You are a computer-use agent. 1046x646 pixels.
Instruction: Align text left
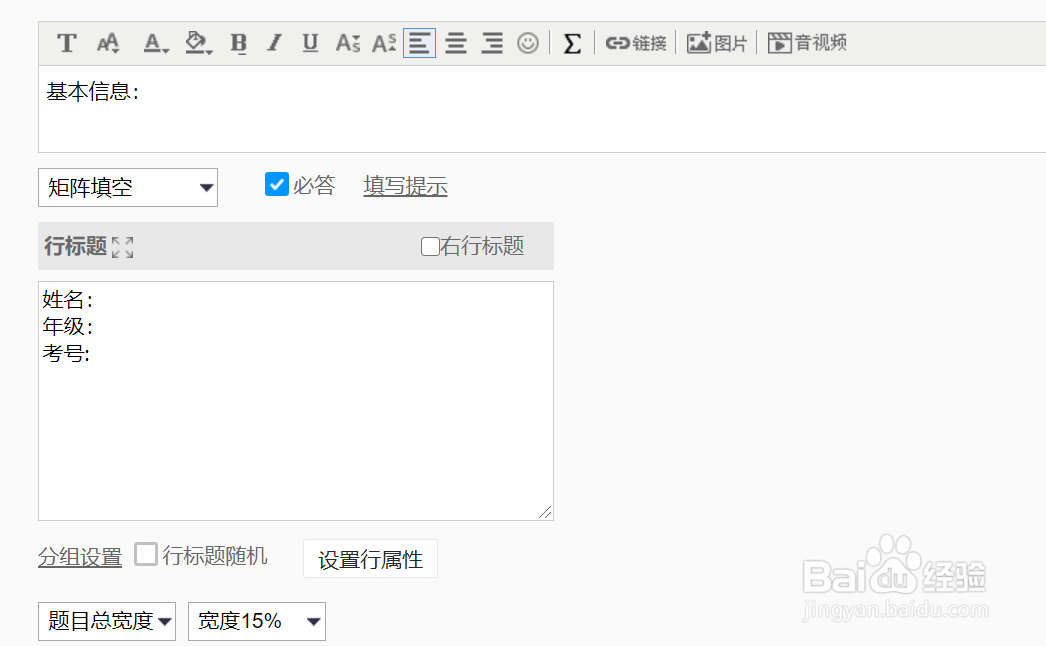coord(420,43)
